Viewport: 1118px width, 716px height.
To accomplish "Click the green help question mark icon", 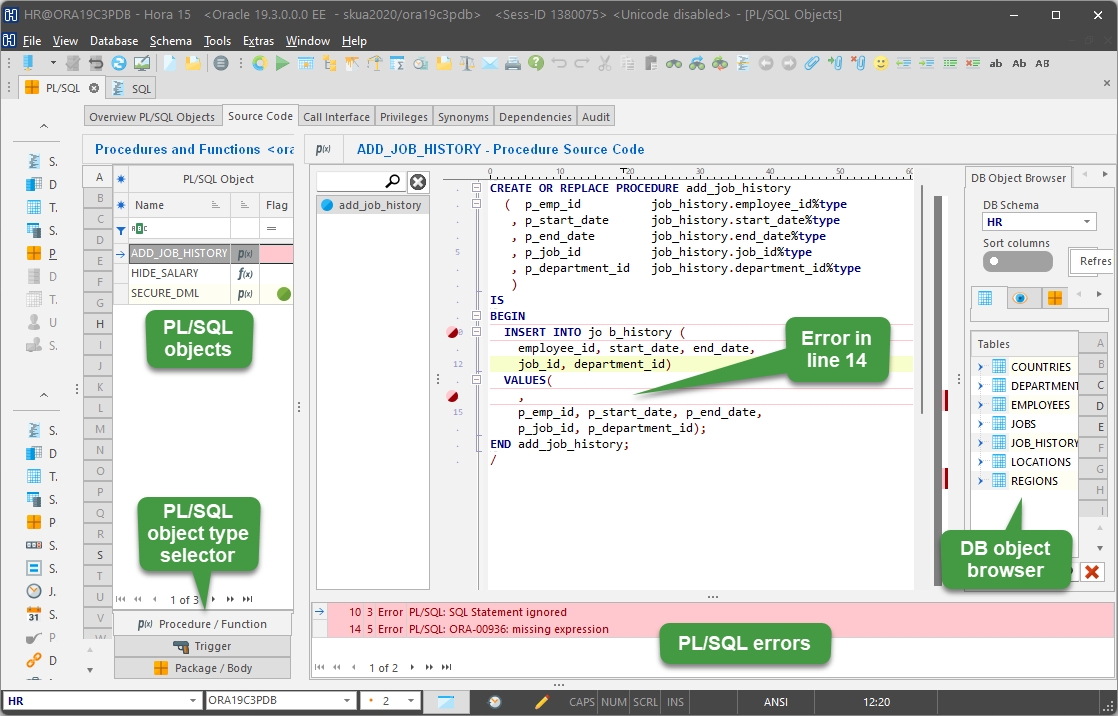I will pyautogui.click(x=536, y=63).
